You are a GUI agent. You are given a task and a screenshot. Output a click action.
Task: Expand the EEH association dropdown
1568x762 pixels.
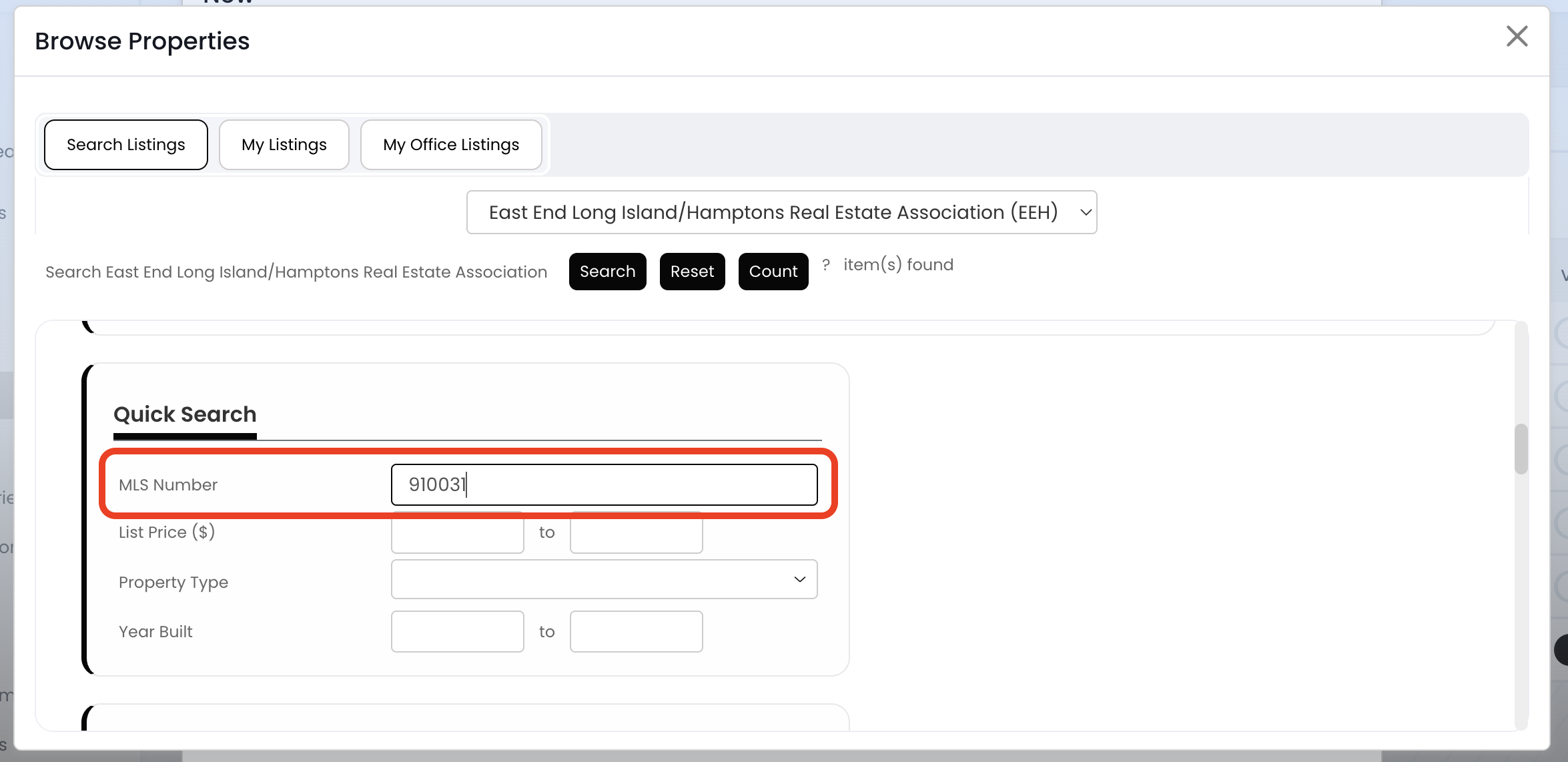point(781,212)
